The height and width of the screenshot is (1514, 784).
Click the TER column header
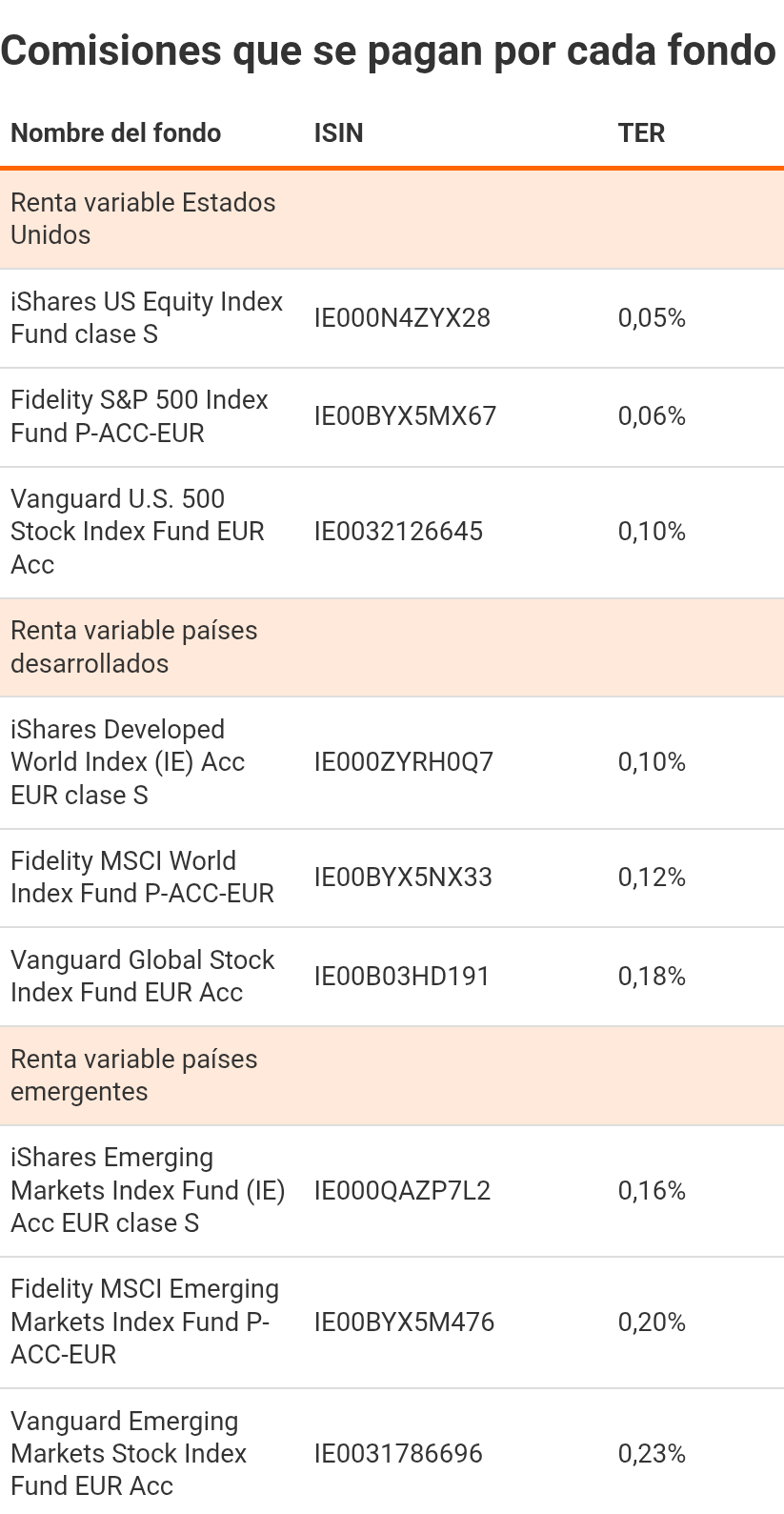[641, 133]
